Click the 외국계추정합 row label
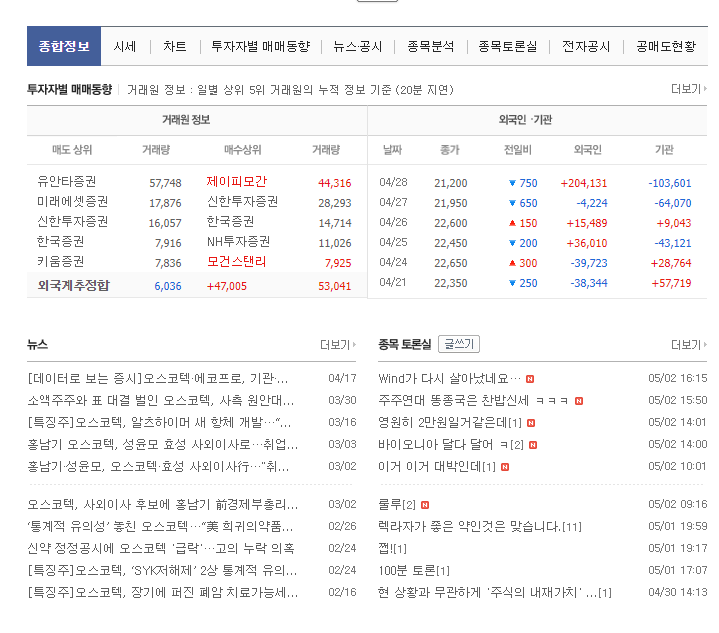Viewport: 719px width, 633px height. [73, 285]
